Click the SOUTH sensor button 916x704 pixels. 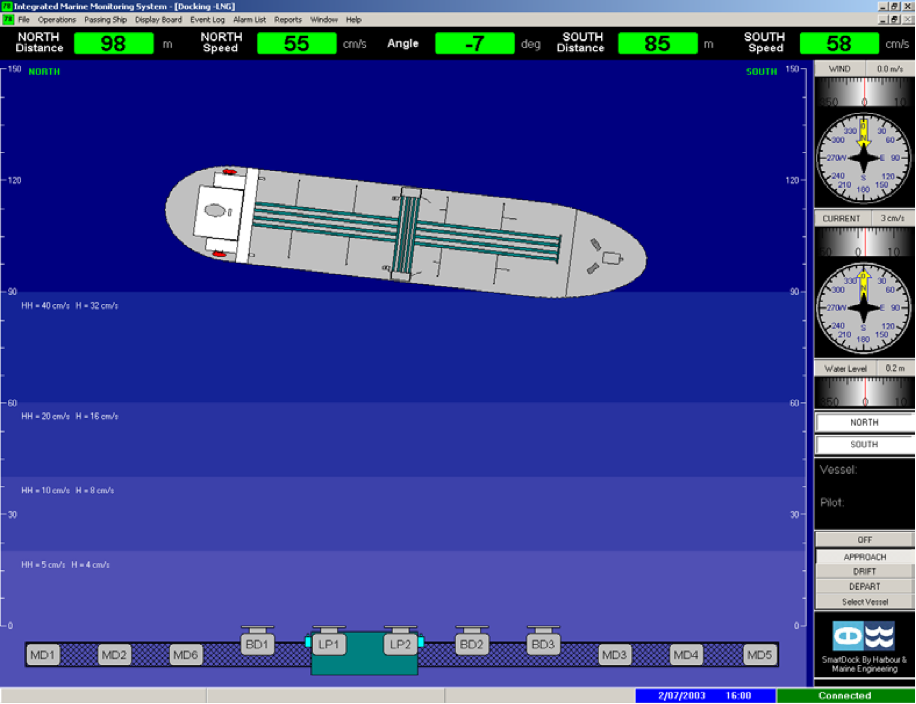tap(864, 445)
